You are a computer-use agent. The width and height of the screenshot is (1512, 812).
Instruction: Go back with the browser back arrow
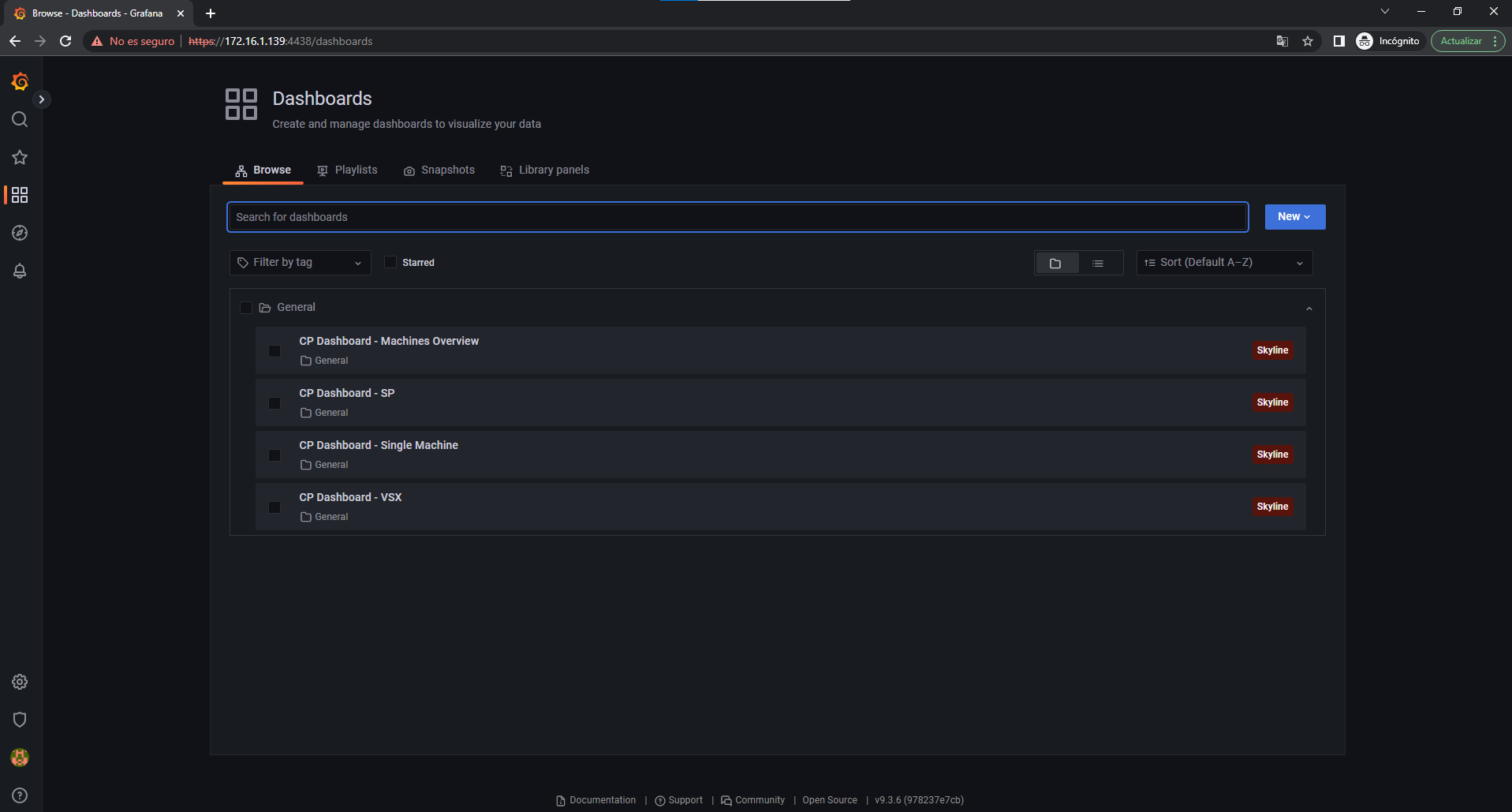[x=15, y=41]
